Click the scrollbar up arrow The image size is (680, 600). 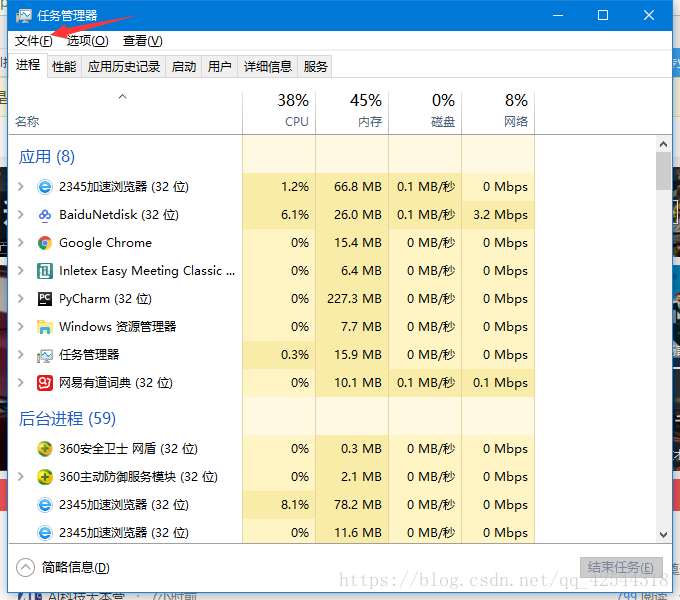(x=663, y=144)
